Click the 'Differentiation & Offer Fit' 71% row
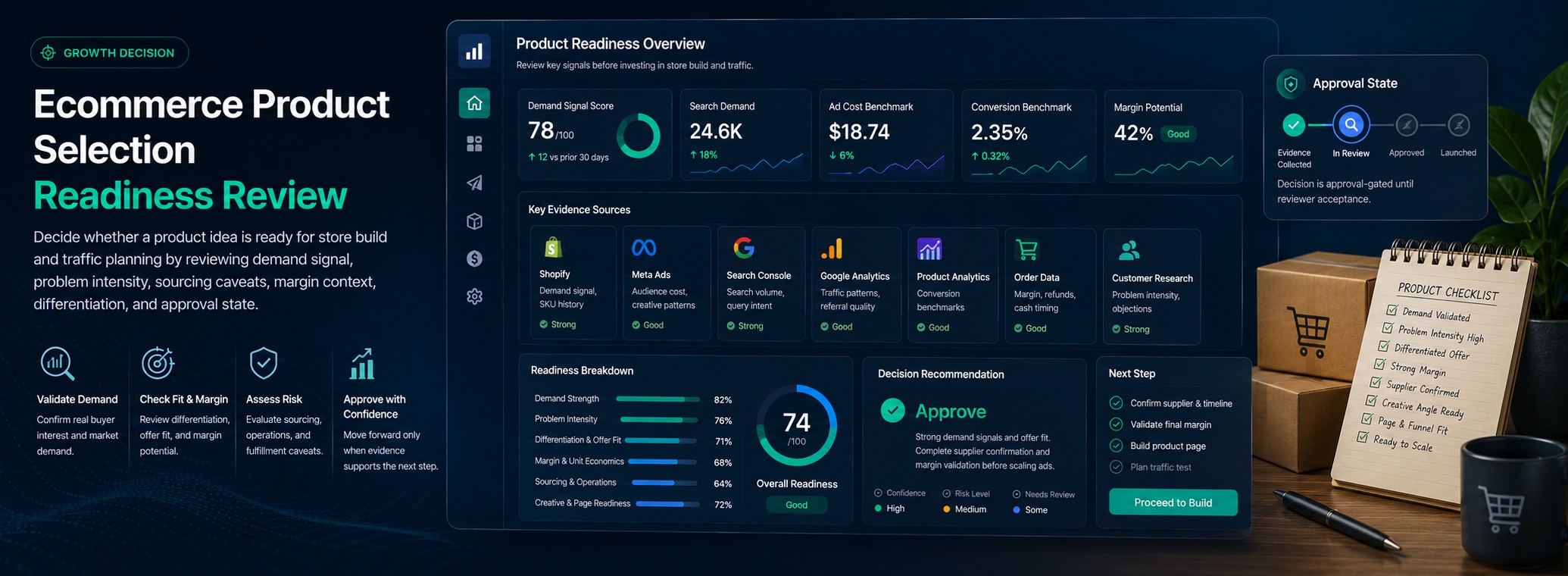This screenshot has width=1568, height=576. [633, 440]
